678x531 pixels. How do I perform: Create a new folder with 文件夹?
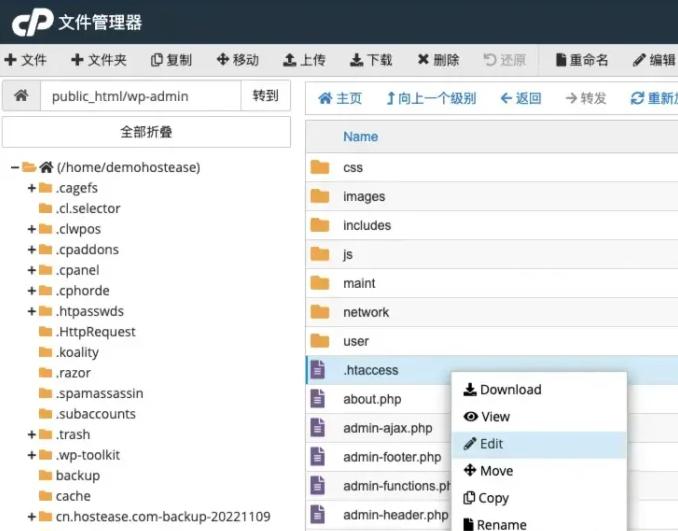pos(99,60)
